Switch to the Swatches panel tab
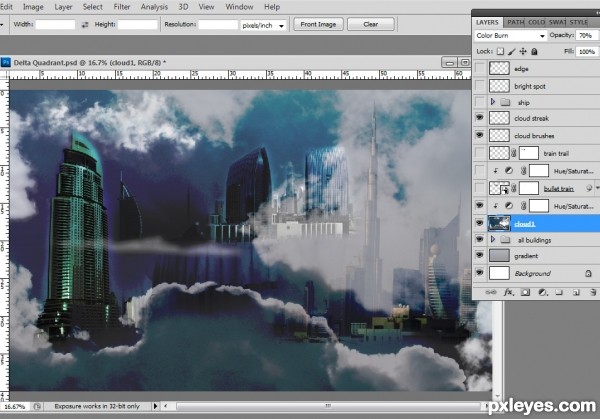 click(557, 22)
